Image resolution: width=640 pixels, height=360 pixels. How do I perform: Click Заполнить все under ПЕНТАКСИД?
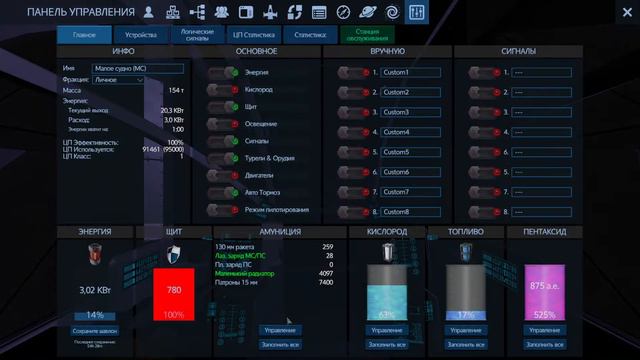(544, 345)
